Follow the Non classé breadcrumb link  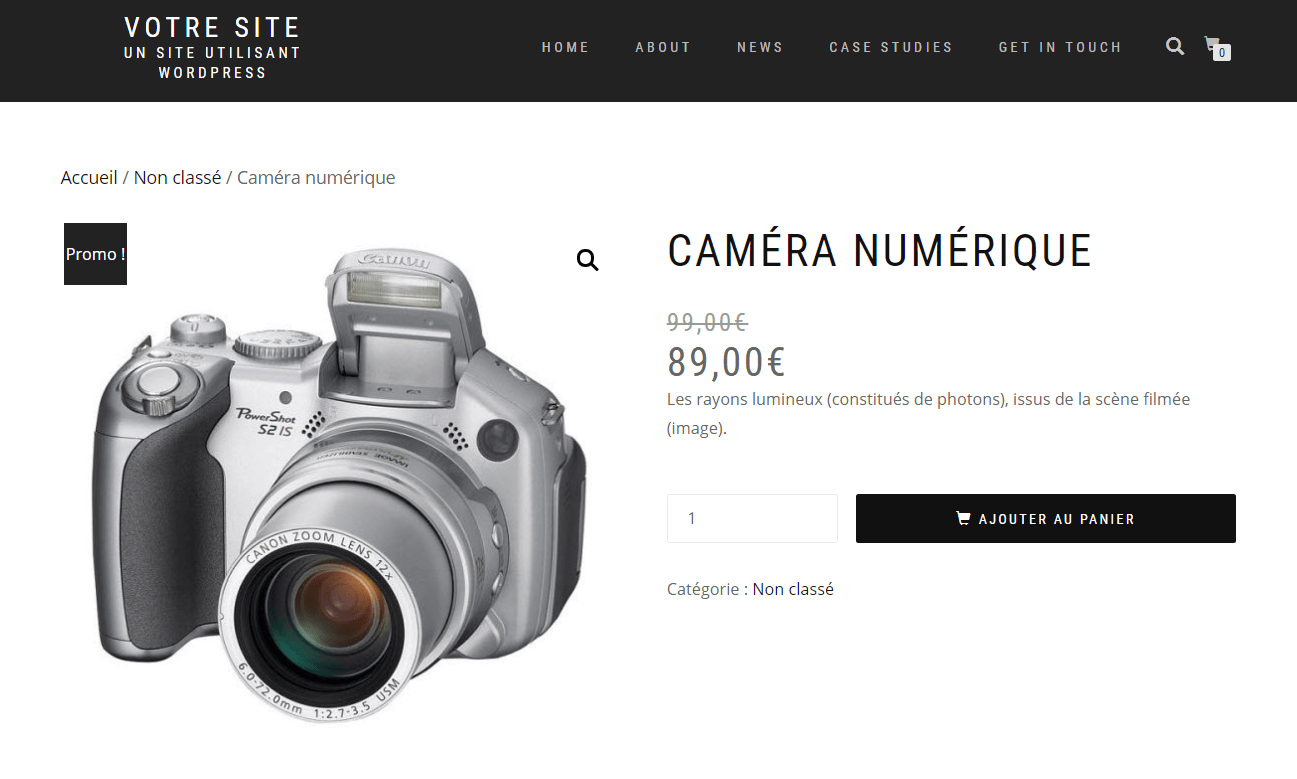pos(177,178)
